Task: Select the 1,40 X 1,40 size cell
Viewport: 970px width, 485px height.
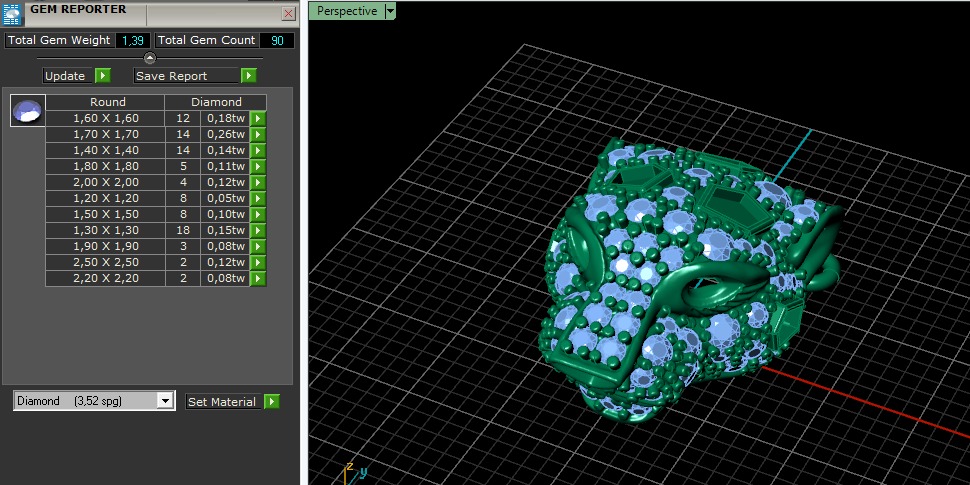Action: coord(106,150)
